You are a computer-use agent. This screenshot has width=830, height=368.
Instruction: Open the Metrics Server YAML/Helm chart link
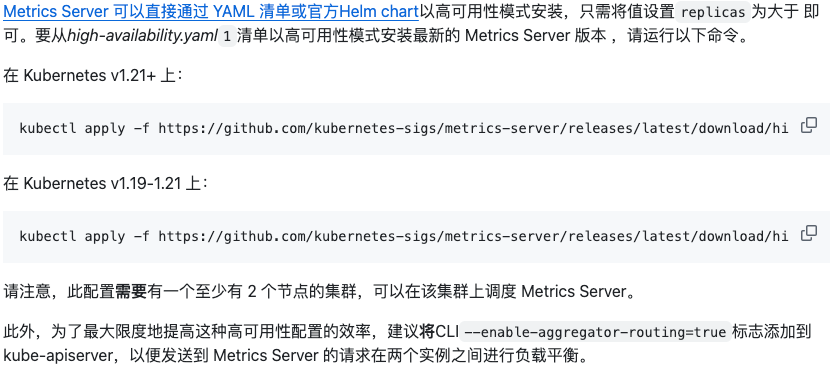coord(211,11)
